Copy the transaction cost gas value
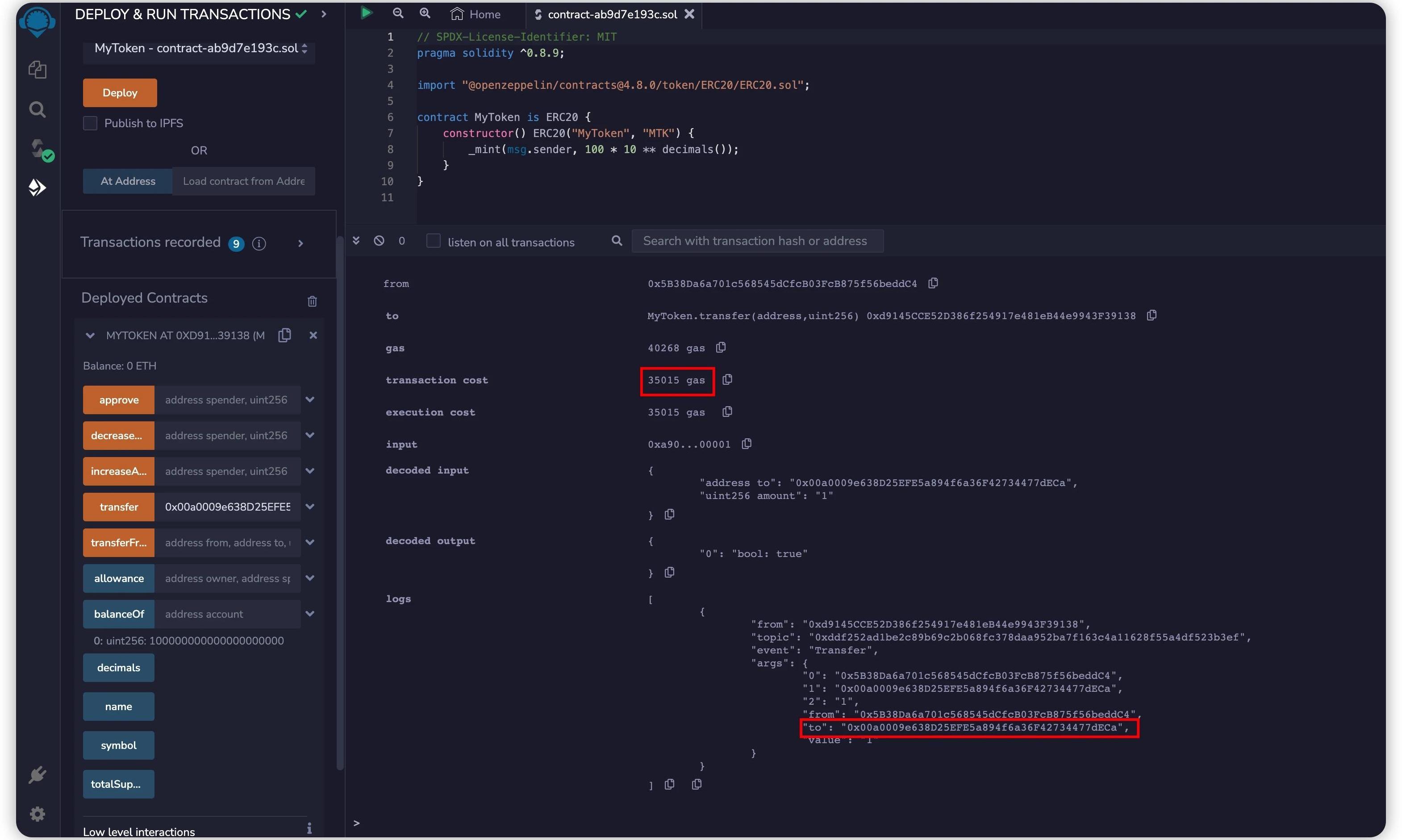 (x=727, y=379)
